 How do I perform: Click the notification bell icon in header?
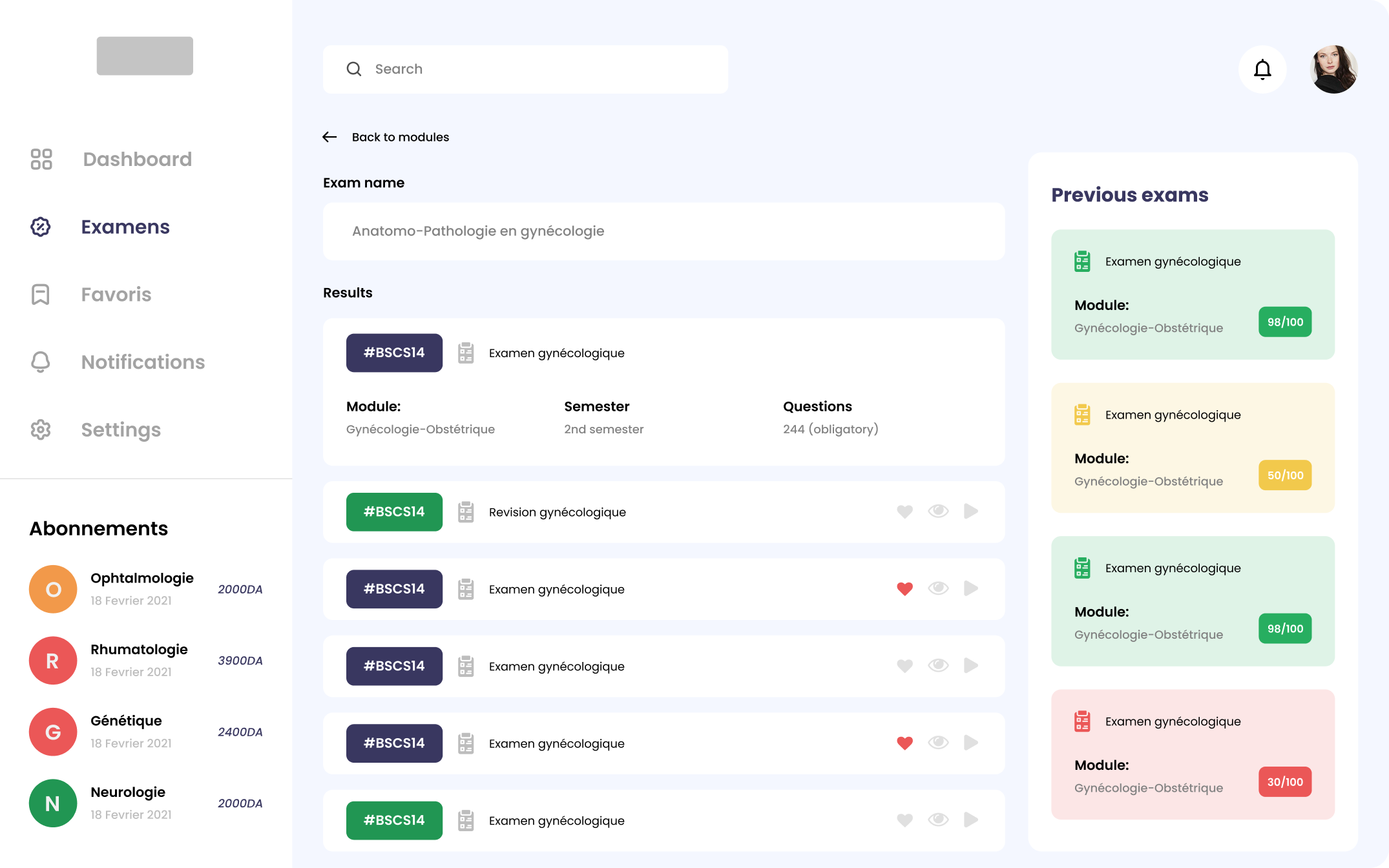1262,69
